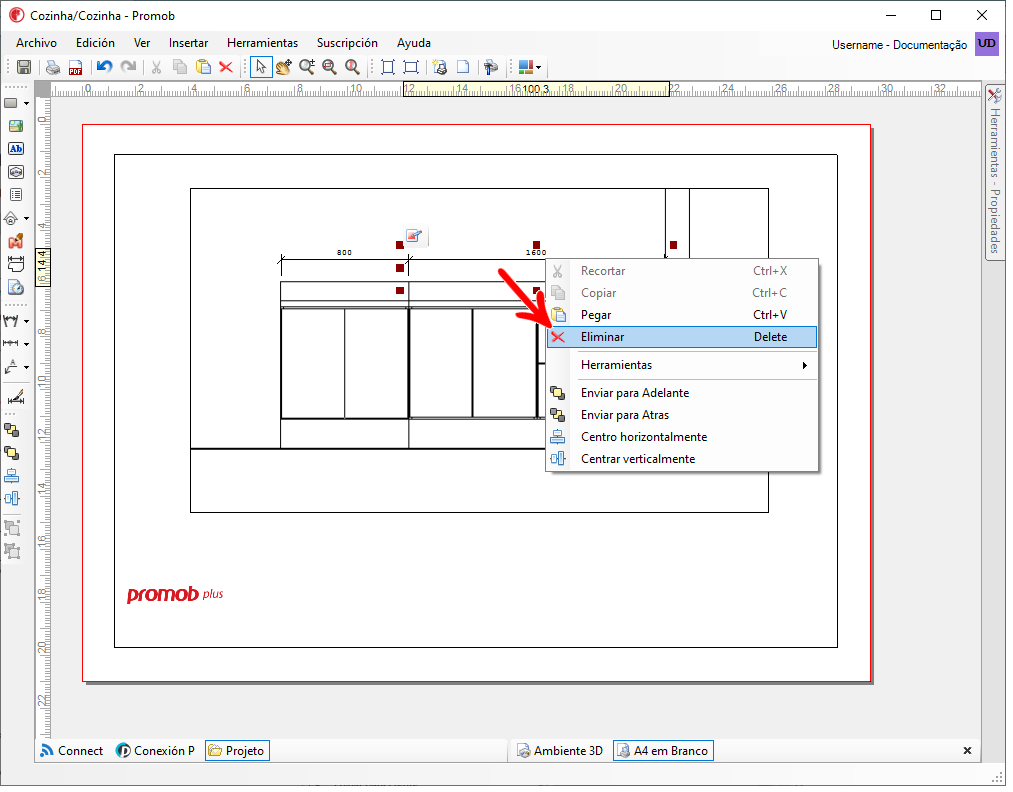
Task: Open the Suscripción menu
Action: pos(347,43)
